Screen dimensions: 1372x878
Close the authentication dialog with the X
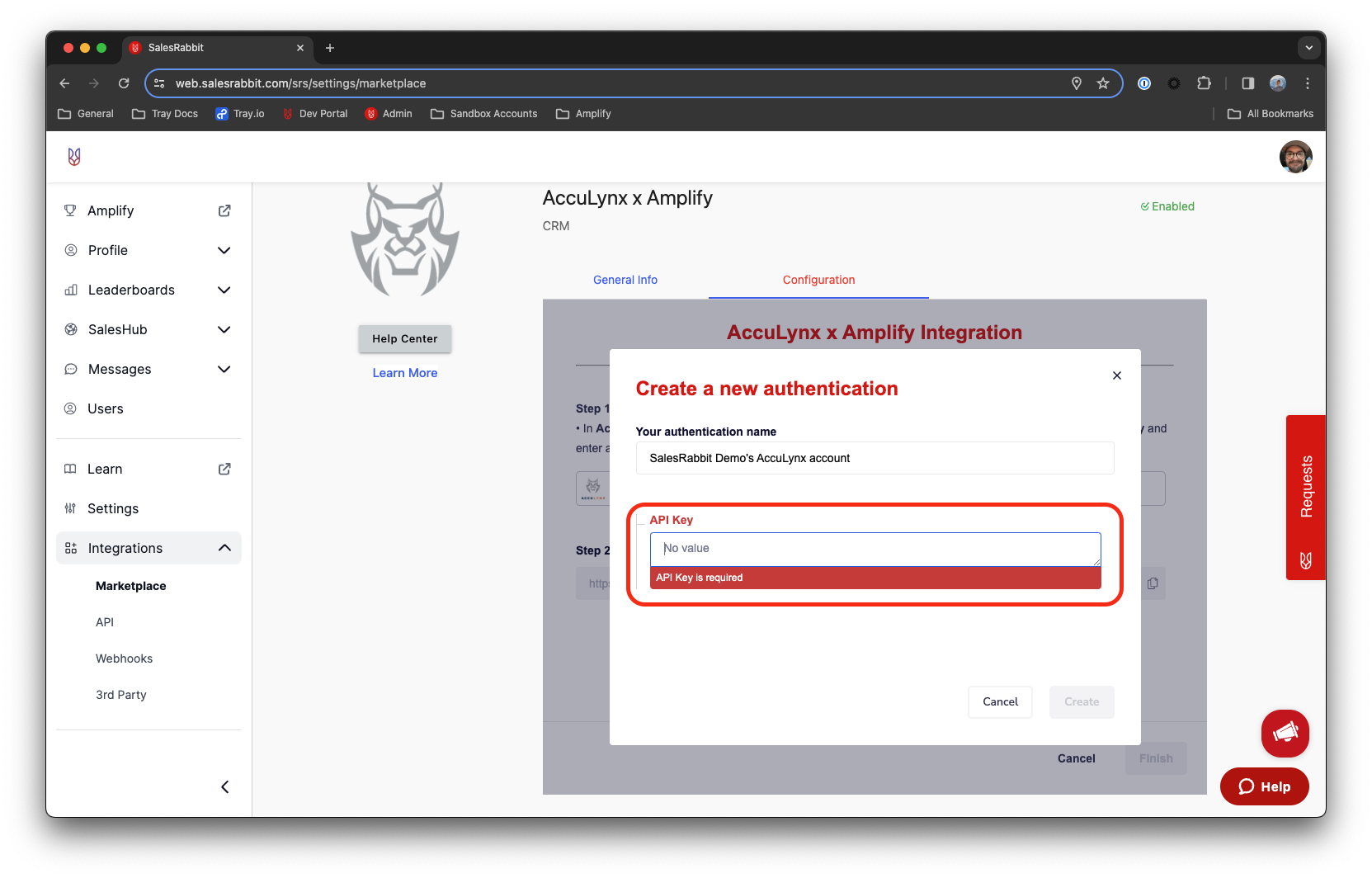tap(1117, 375)
